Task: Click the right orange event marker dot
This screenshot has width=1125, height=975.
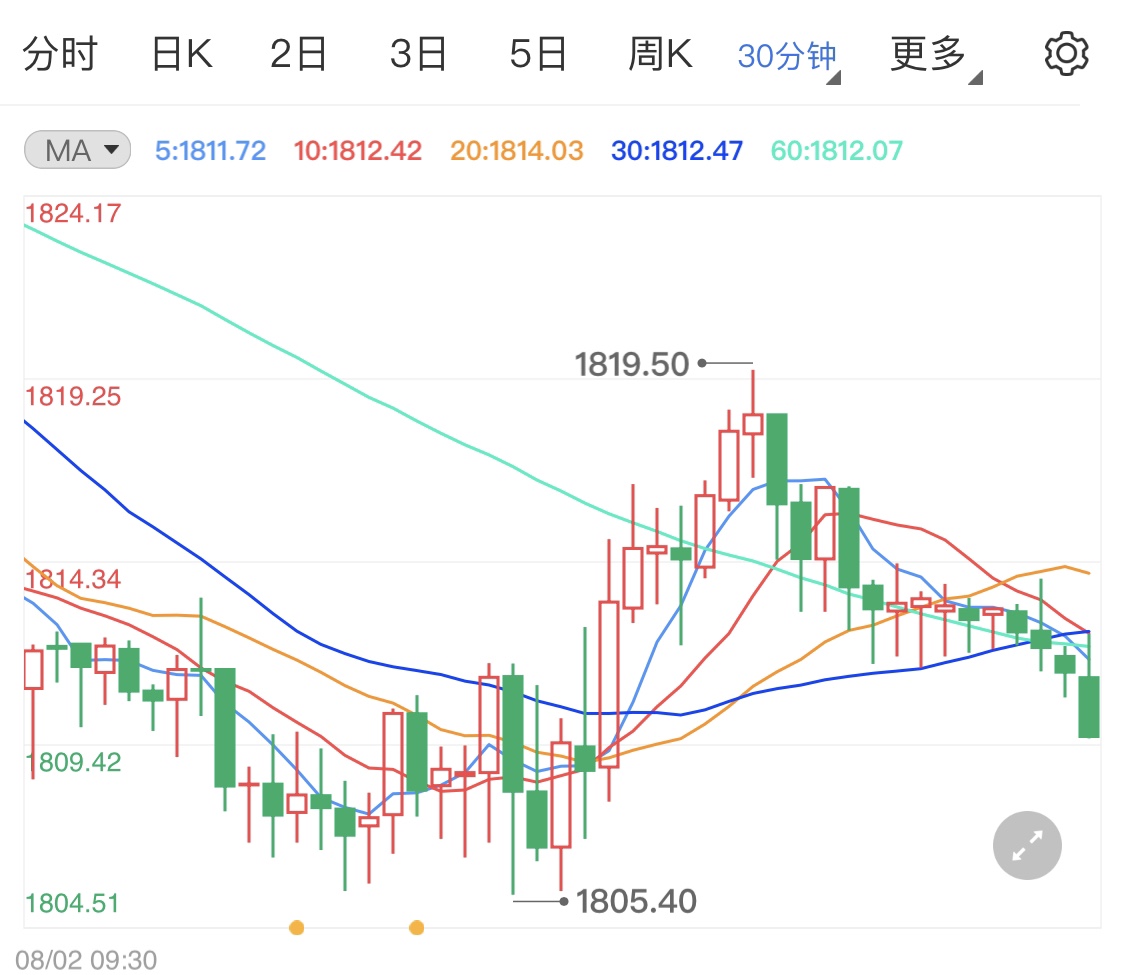Action: click(x=416, y=928)
